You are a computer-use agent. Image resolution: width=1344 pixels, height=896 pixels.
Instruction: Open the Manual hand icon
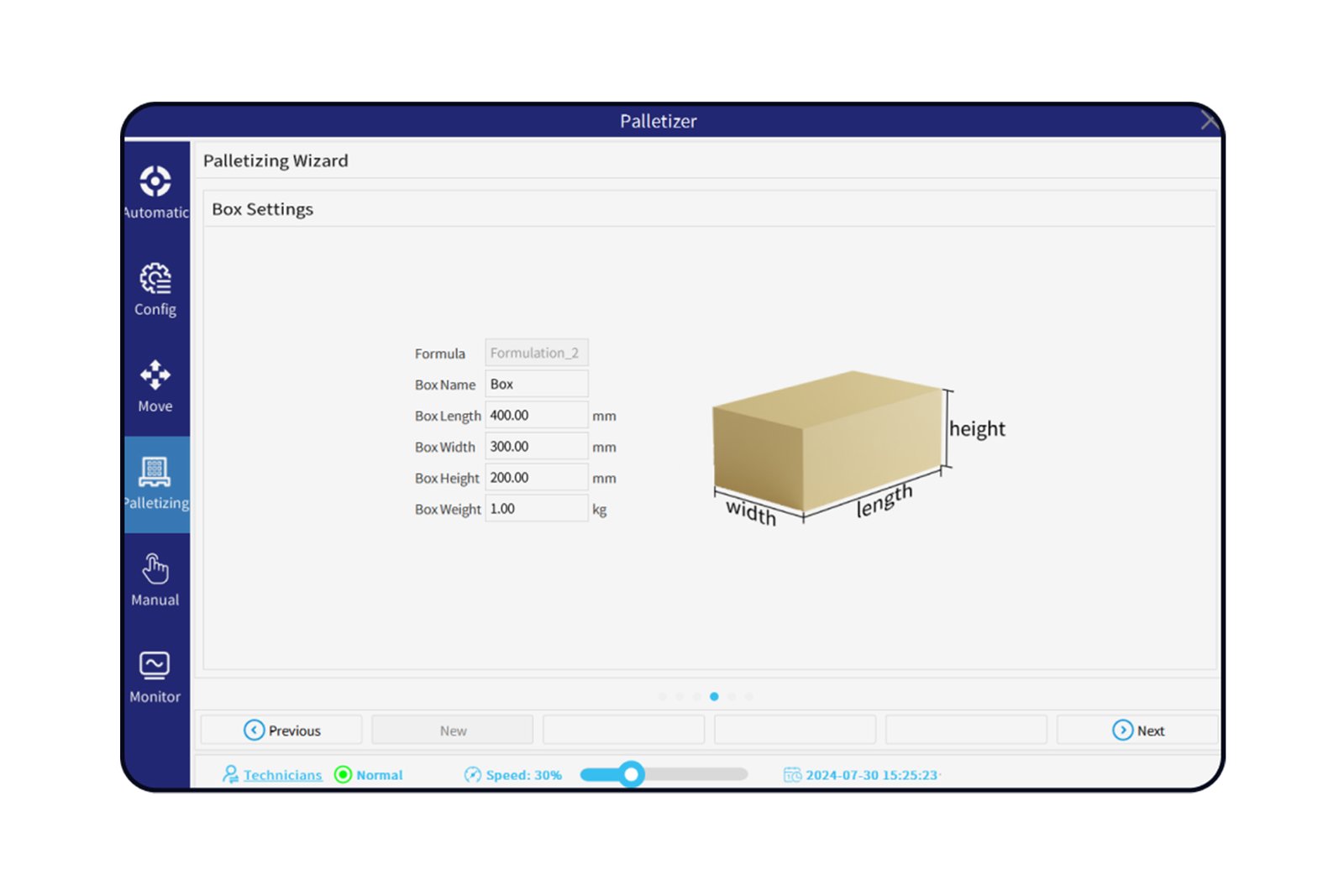click(x=155, y=569)
